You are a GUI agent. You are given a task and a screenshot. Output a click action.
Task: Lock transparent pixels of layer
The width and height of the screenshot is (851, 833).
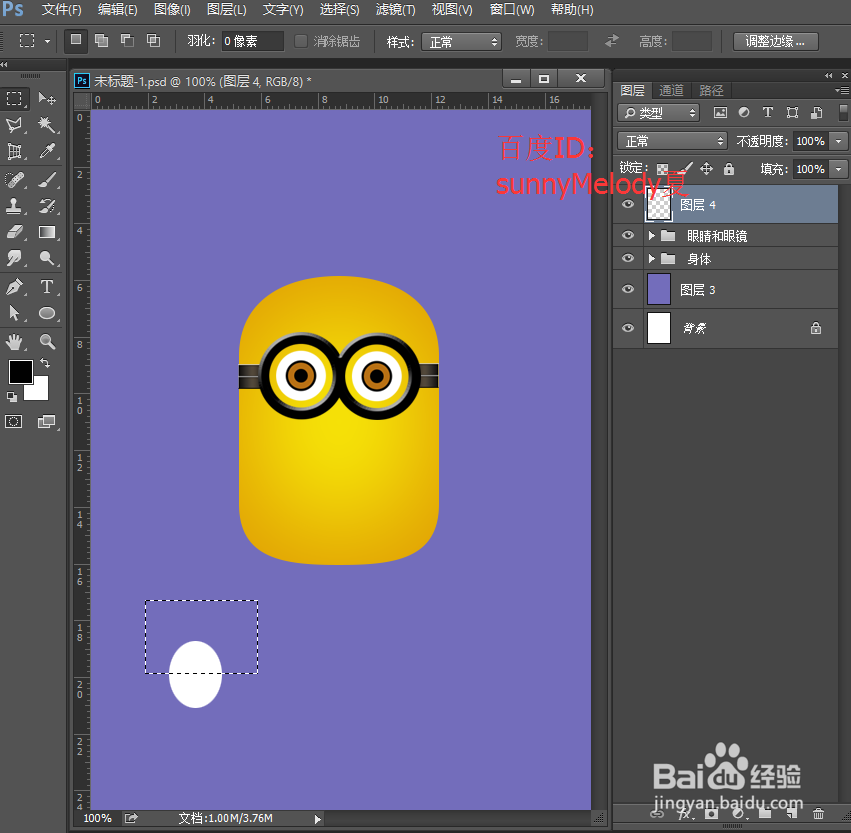662,169
